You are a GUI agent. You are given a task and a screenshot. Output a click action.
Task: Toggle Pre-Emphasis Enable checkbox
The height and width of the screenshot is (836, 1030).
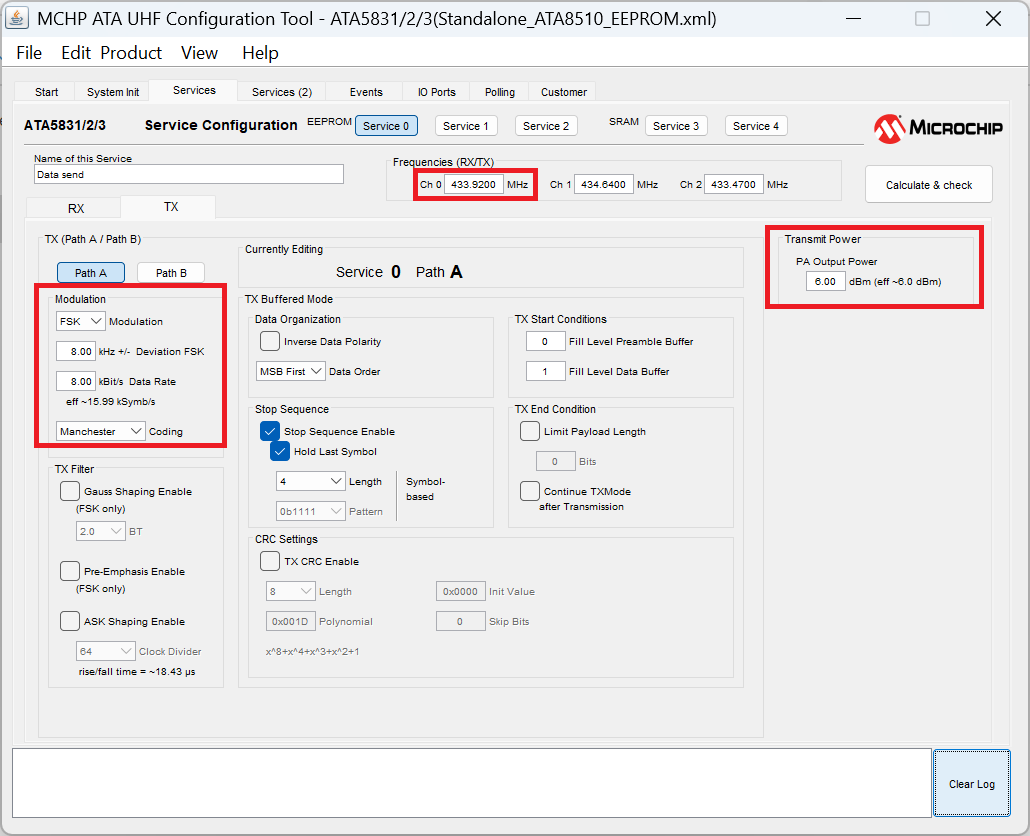[x=70, y=571]
